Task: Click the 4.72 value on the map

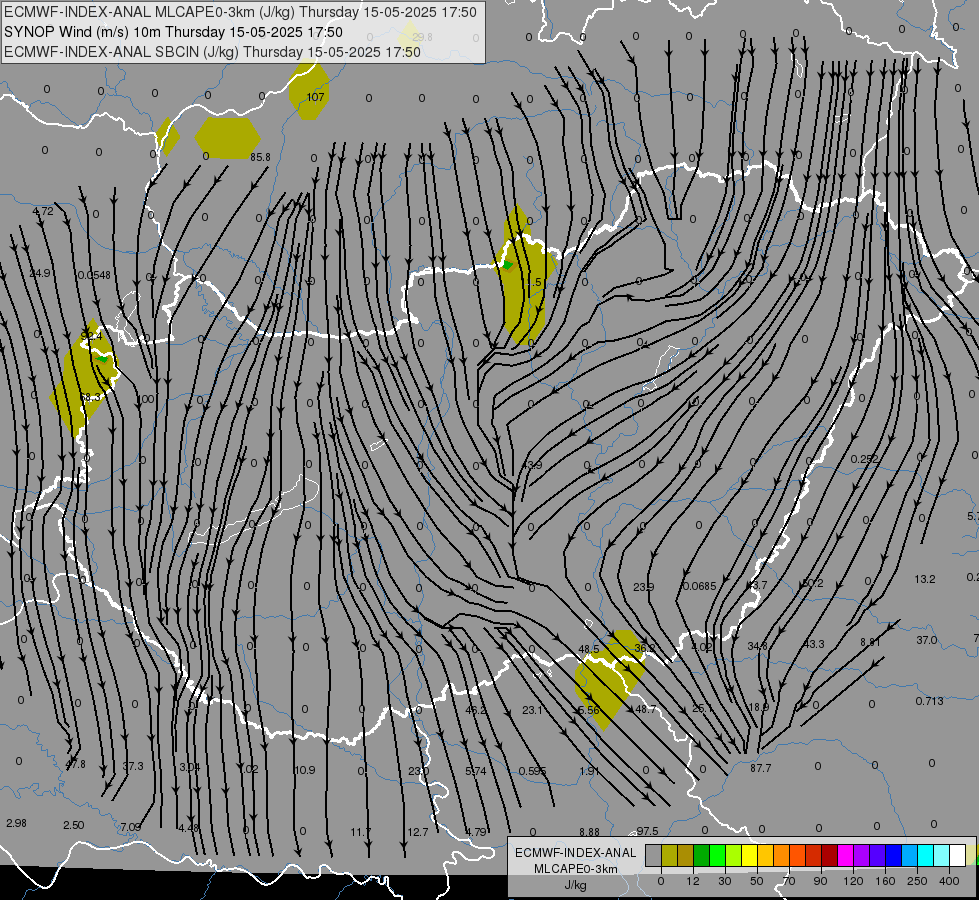Action: pyautogui.click(x=43, y=211)
